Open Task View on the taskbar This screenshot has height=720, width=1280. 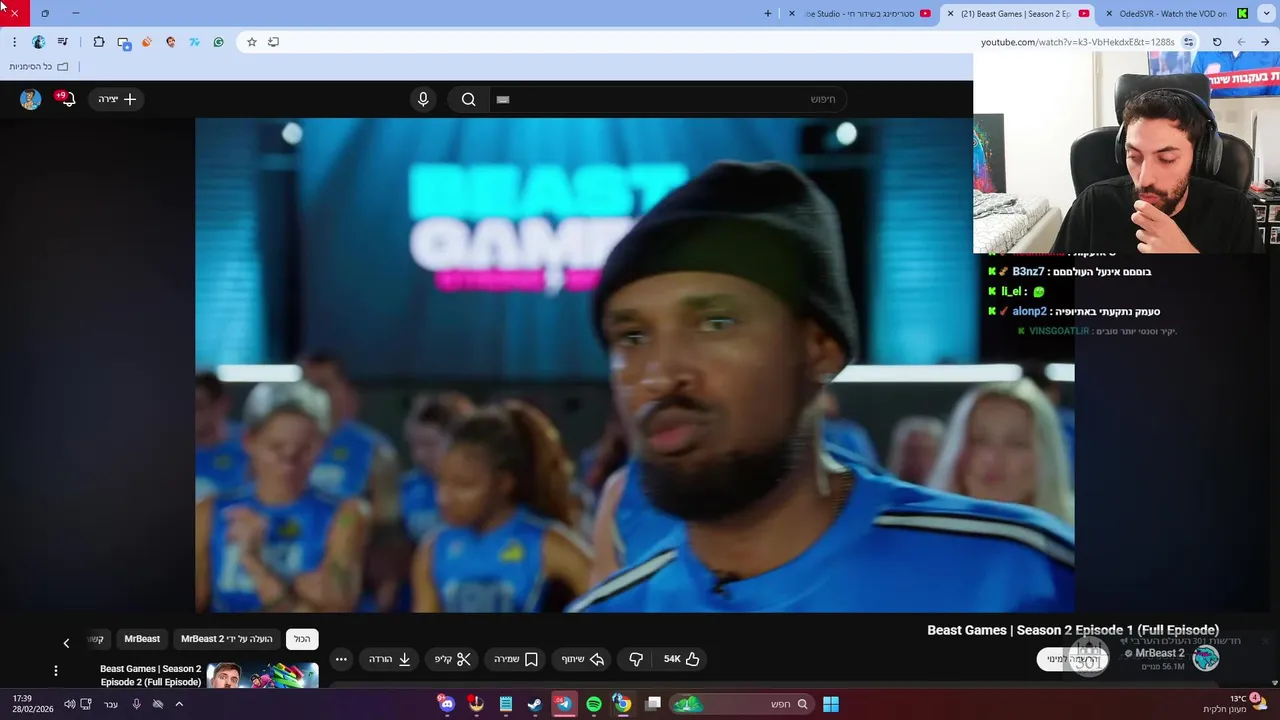(x=653, y=704)
